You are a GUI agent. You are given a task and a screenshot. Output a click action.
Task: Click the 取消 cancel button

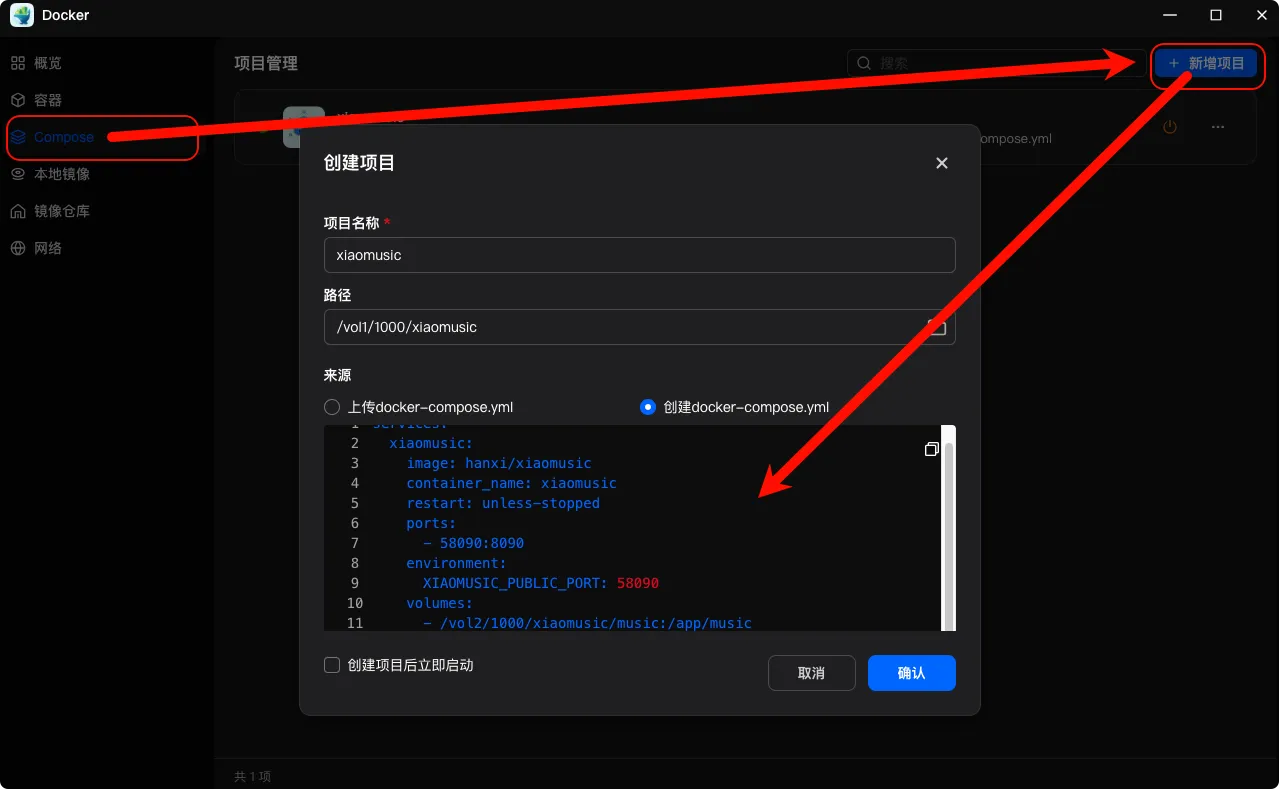click(x=811, y=673)
